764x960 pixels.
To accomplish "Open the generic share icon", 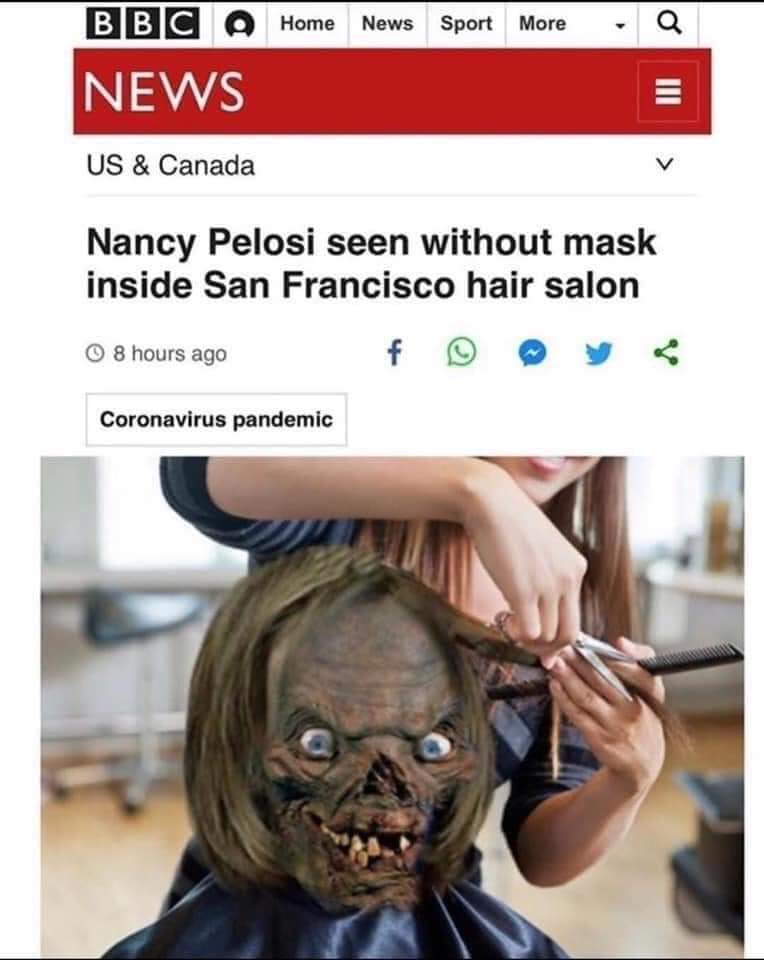I will (x=666, y=353).
